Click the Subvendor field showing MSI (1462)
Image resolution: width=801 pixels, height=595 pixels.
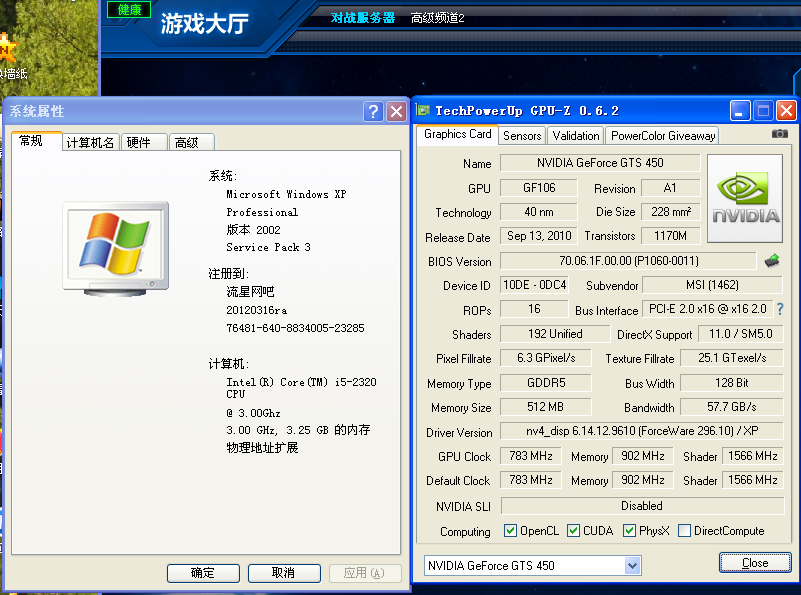click(x=712, y=285)
